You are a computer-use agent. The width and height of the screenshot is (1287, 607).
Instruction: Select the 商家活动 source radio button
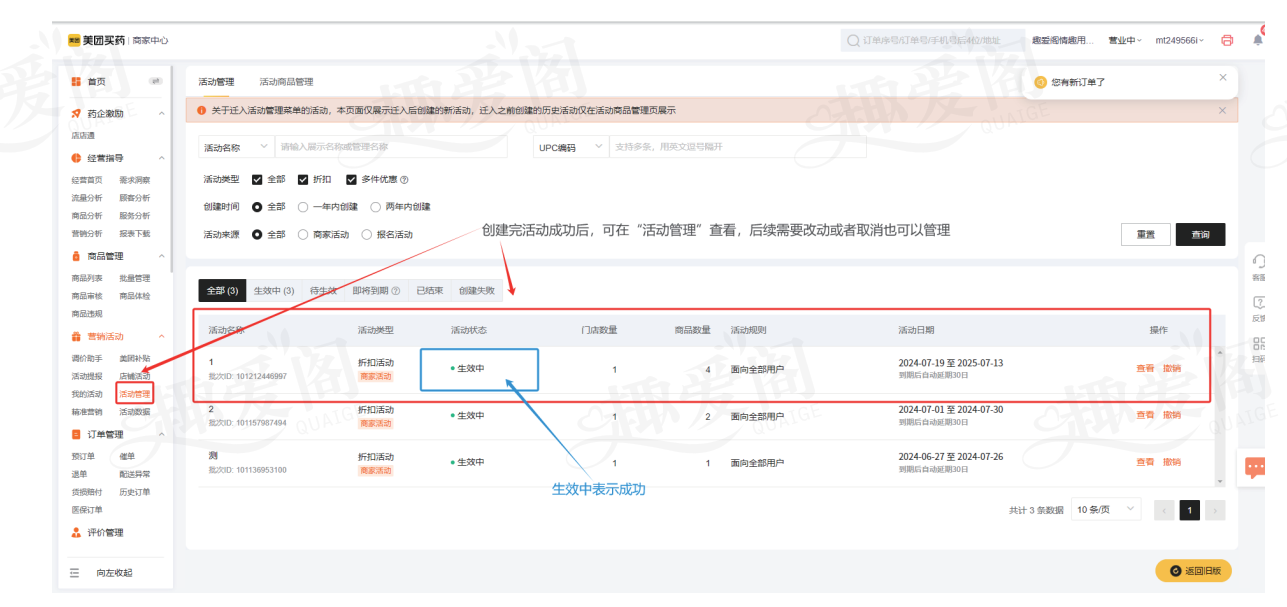[303, 235]
